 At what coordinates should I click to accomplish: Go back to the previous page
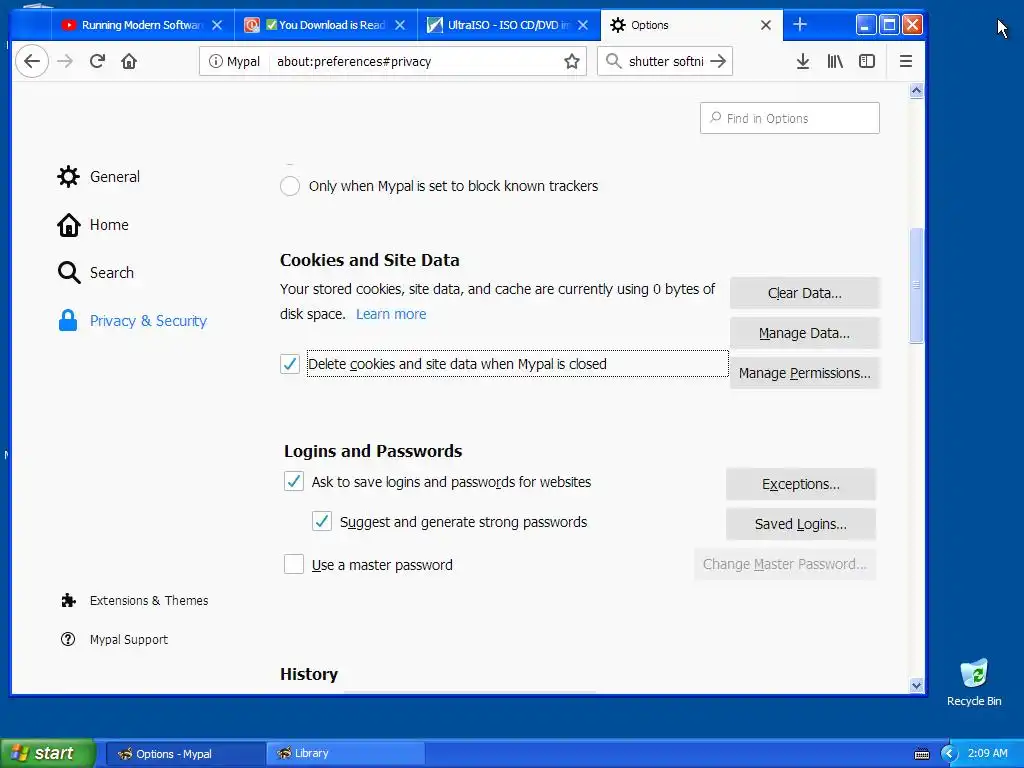click(x=31, y=61)
